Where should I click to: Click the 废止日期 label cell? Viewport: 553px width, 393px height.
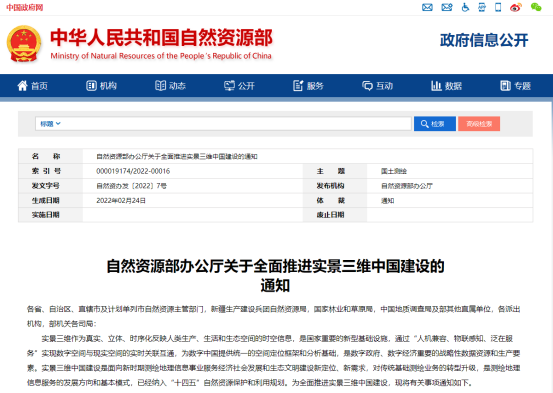[x=335, y=215]
